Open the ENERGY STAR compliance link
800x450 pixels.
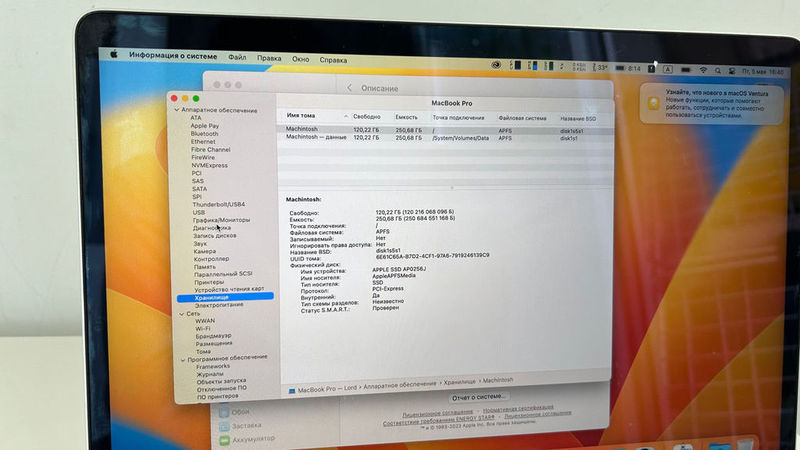439,419
